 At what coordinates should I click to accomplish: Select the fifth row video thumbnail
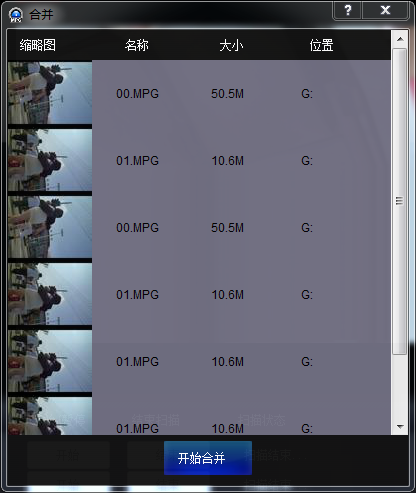coord(50,361)
